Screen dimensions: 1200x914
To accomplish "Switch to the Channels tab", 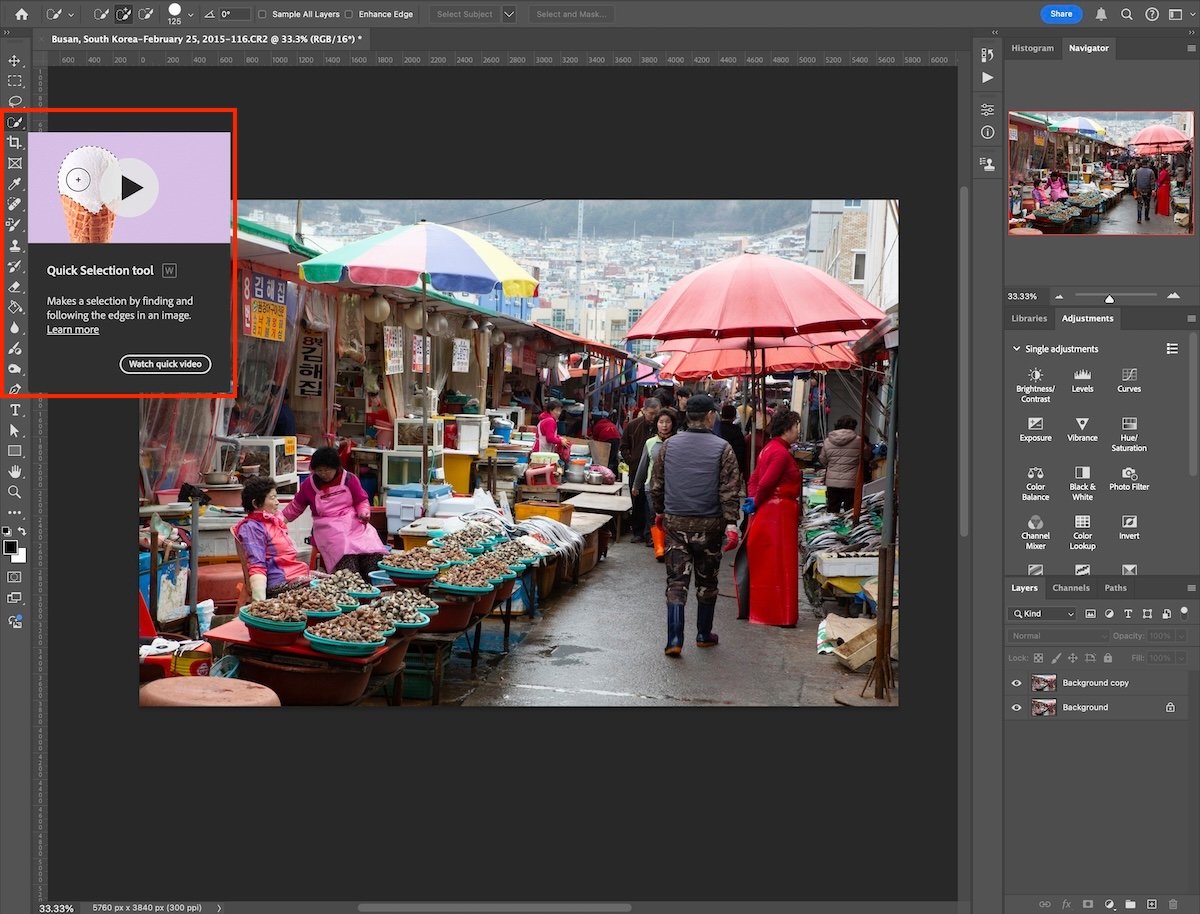I will coord(1071,588).
